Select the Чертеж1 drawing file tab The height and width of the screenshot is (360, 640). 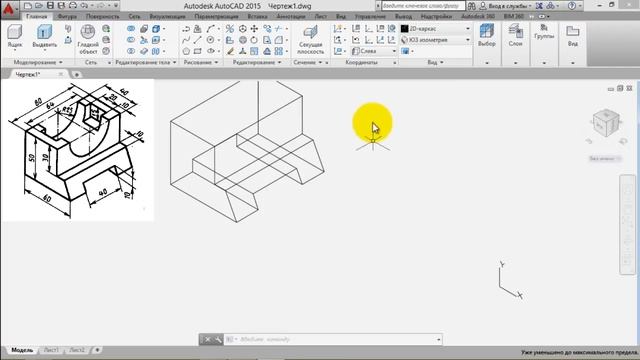pyautogui.click(x=28, y=74)
